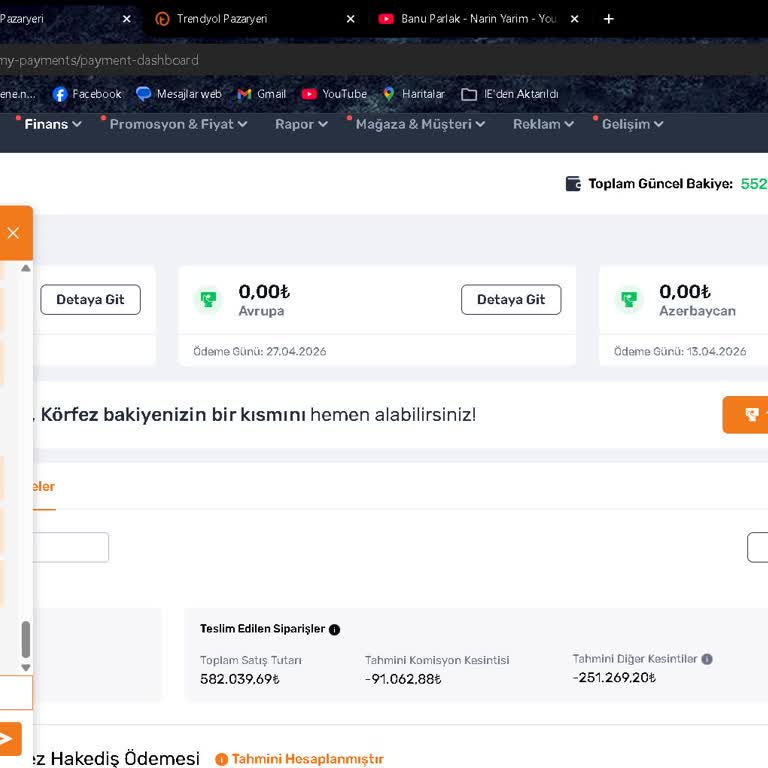Viewport: 768px width, 768px height.
Task: Click the side panel scrollbar thumb
Action: pos(26,639)
